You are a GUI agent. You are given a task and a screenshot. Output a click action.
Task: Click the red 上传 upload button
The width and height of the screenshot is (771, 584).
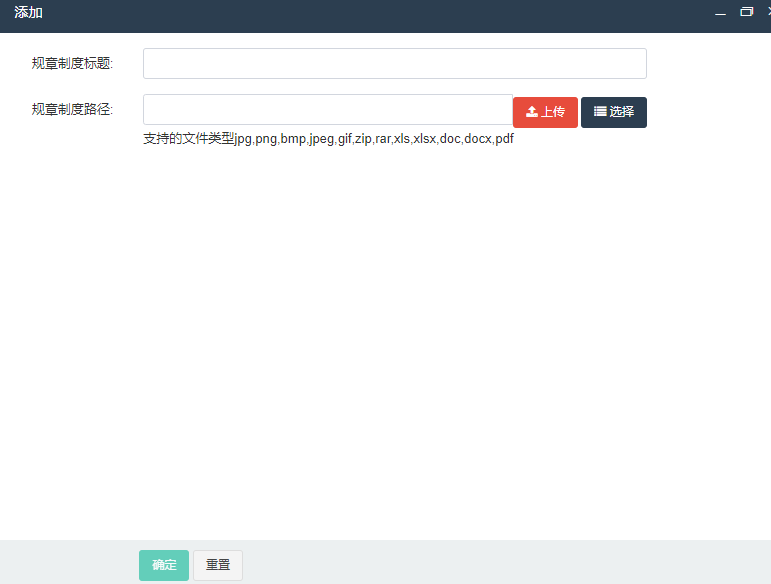(545, 112)
